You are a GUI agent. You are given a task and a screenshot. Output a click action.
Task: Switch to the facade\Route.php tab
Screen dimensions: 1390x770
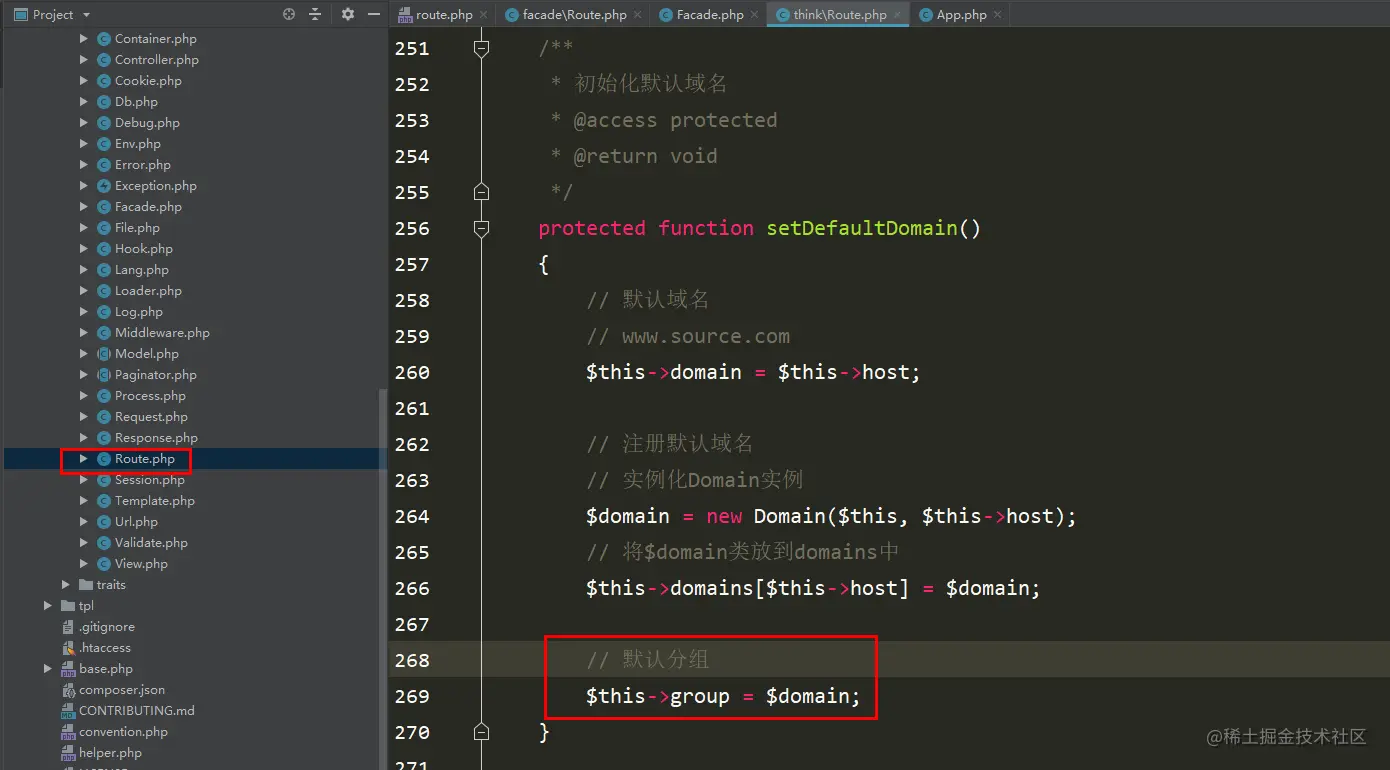(x=573, y=14)
